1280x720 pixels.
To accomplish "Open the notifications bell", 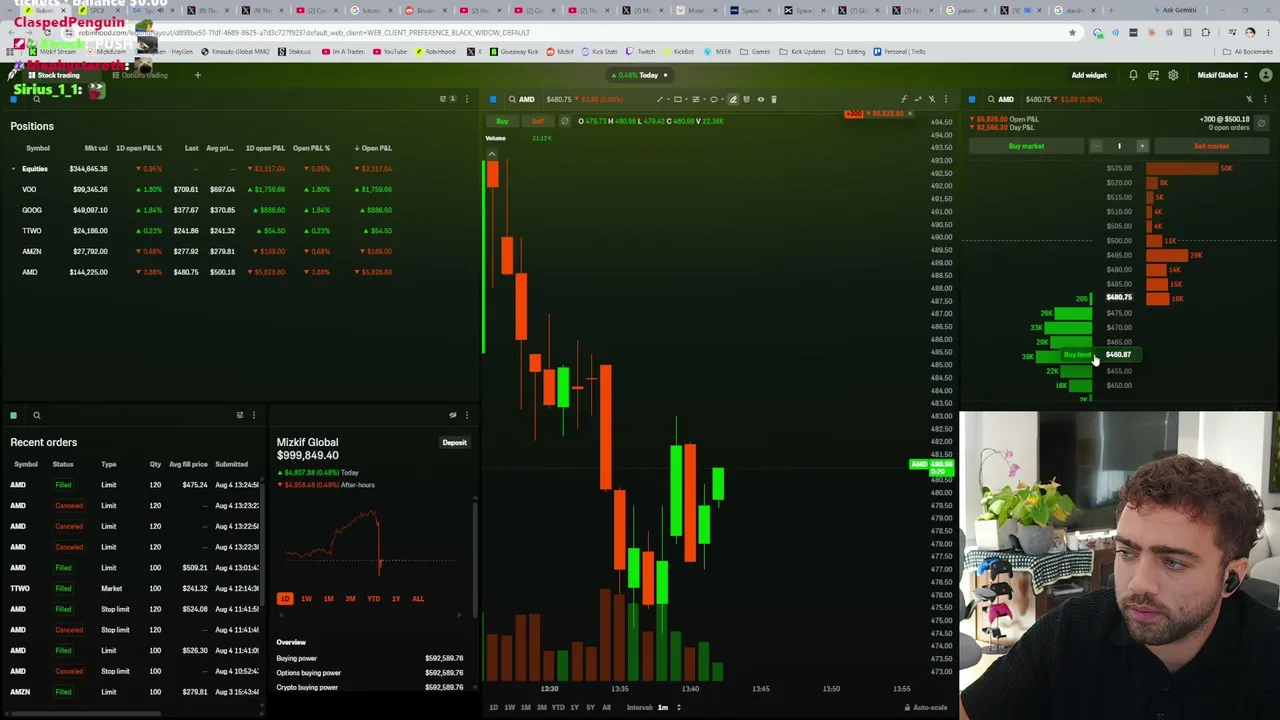I will [1133, 75].
